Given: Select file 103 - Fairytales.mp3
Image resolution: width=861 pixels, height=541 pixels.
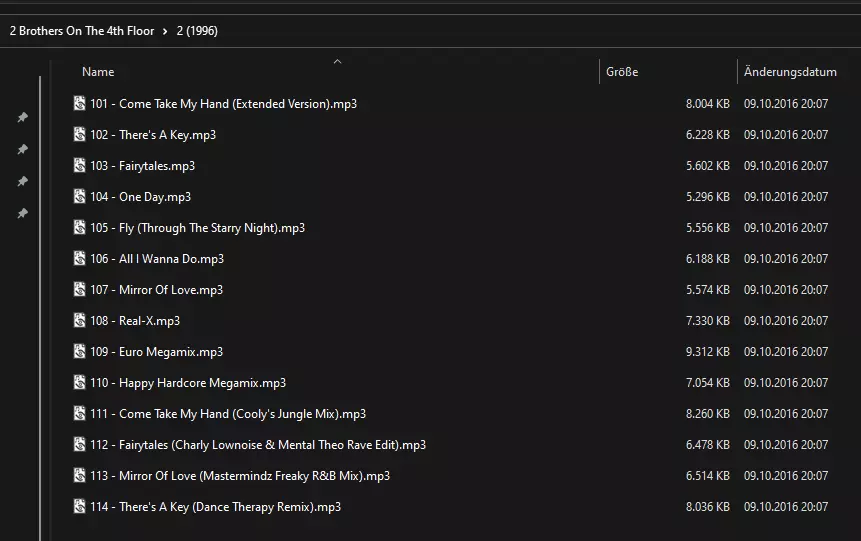Looking at the screenshot, I should click(143, 166).
